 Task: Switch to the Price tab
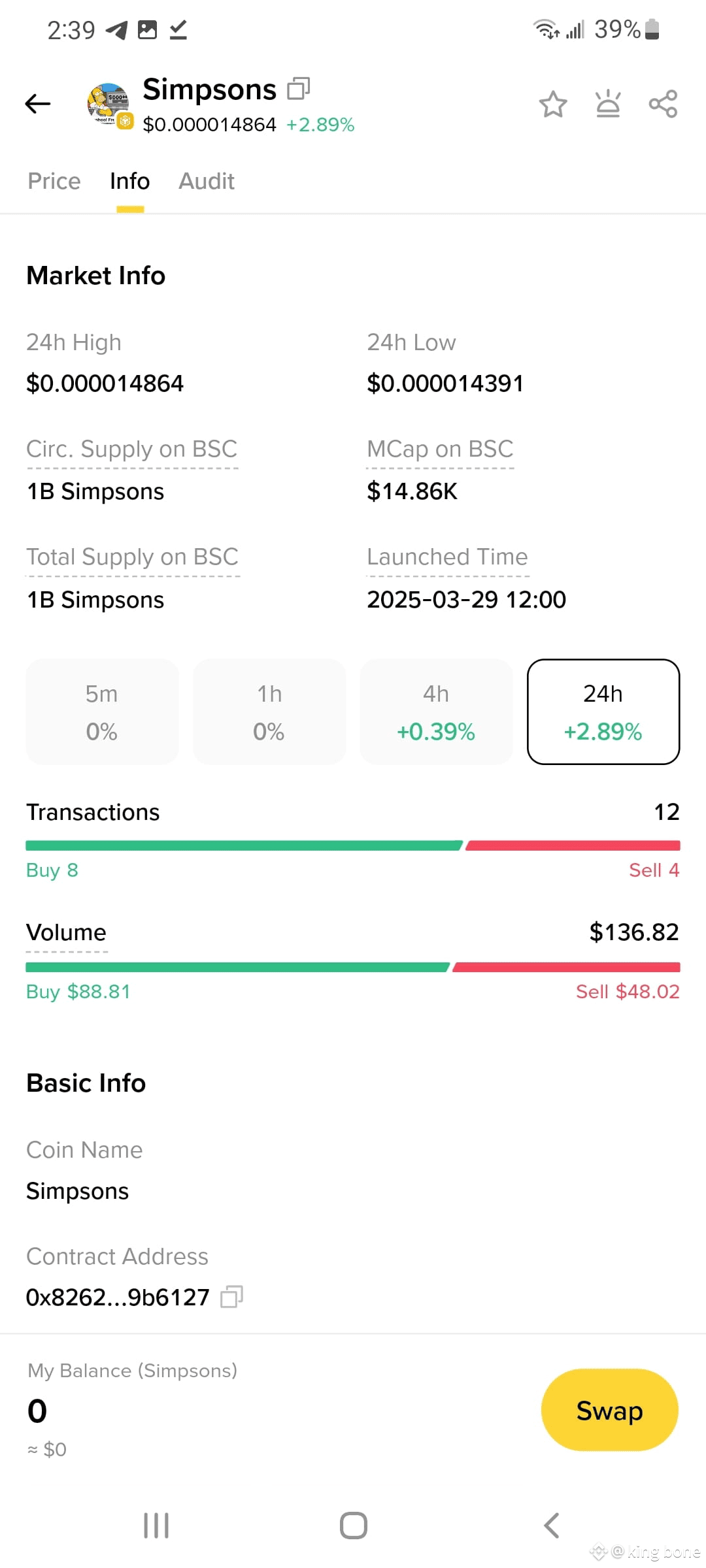(54, 181)
